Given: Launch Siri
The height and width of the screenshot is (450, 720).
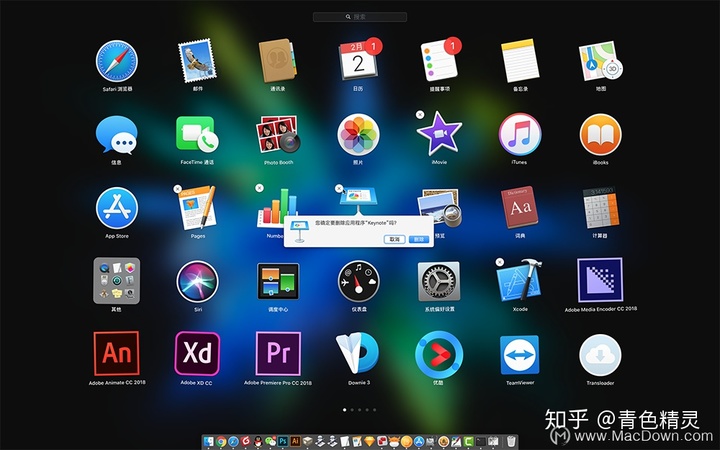Looking at the screenshot, I should pyautogui.click(x=197, y=281).
